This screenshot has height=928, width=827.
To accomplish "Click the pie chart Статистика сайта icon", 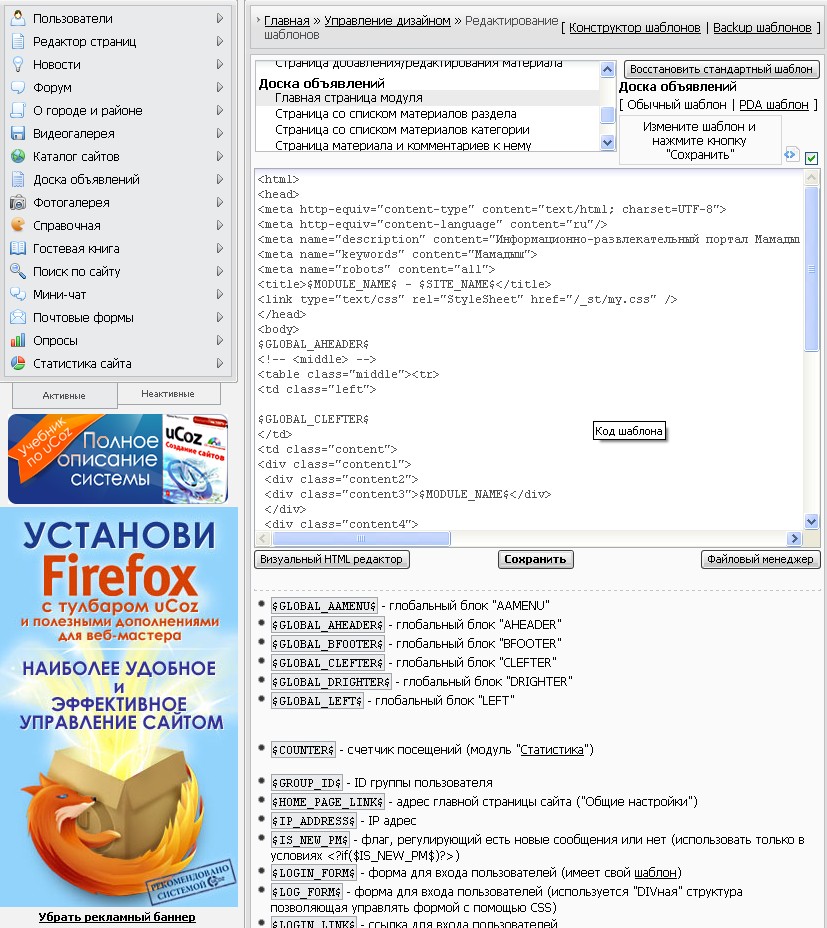I will pyautogui.click(x=17, y=363).
